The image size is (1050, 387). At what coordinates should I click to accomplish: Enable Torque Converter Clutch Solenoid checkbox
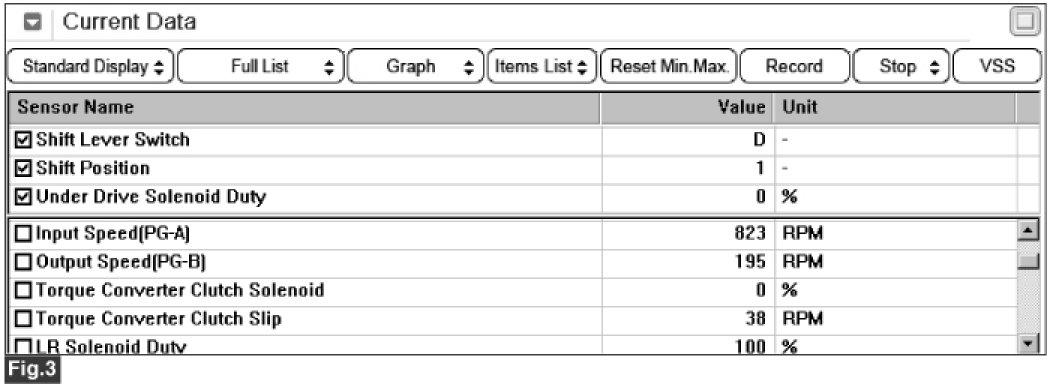(x=23, y=291)
